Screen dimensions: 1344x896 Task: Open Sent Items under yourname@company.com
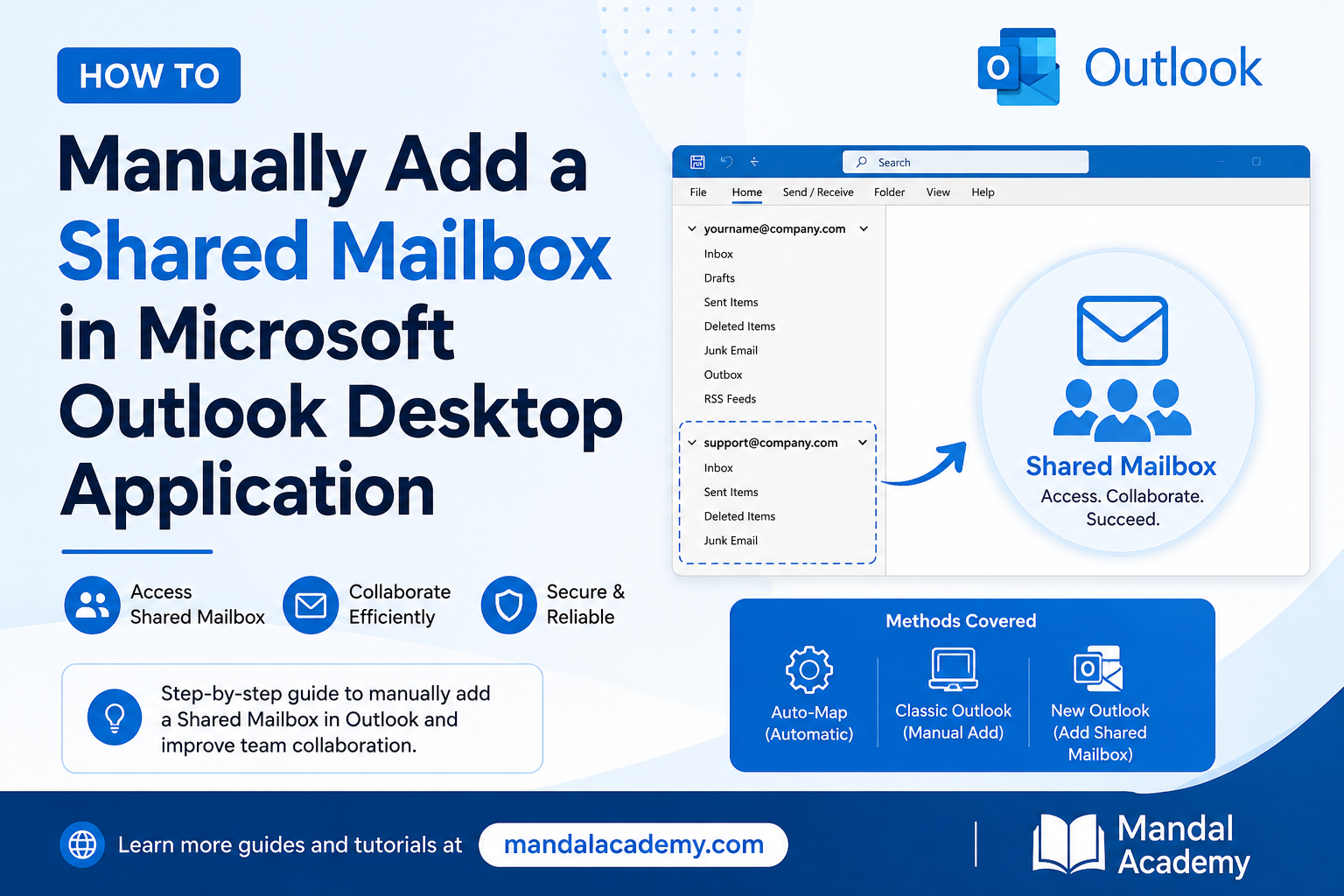pos(731,302)
